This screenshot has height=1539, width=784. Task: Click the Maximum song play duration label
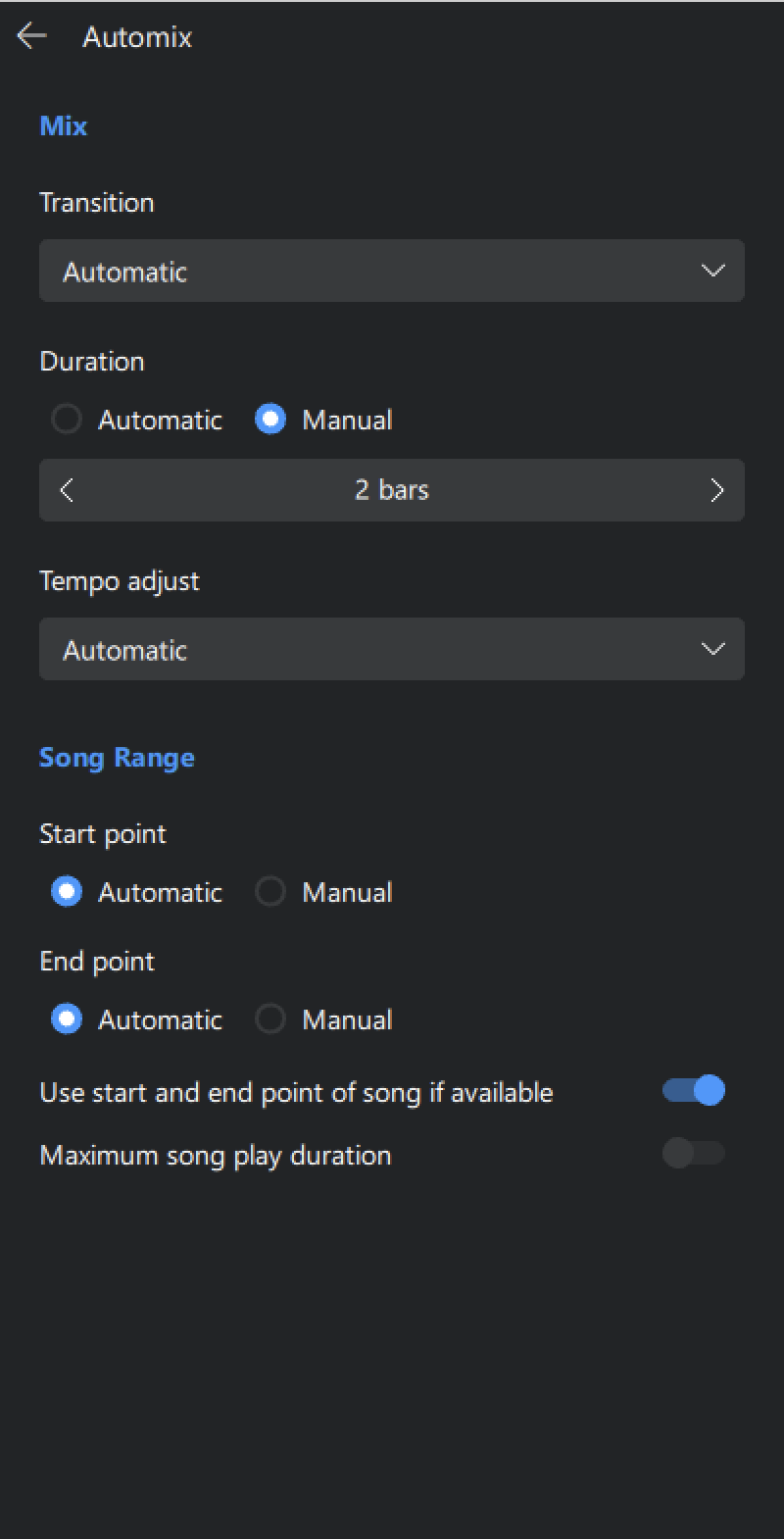point(216,1155)
